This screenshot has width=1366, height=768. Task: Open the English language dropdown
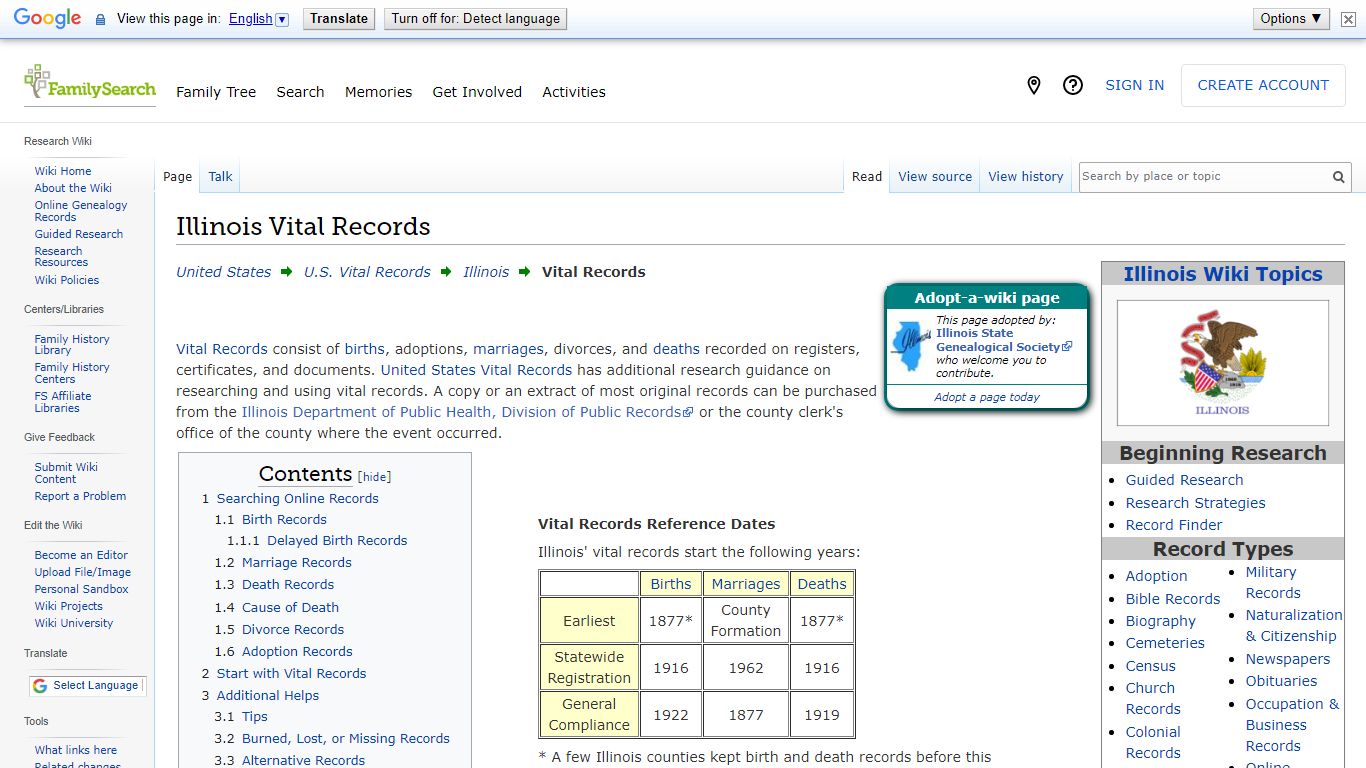(258, 19)
